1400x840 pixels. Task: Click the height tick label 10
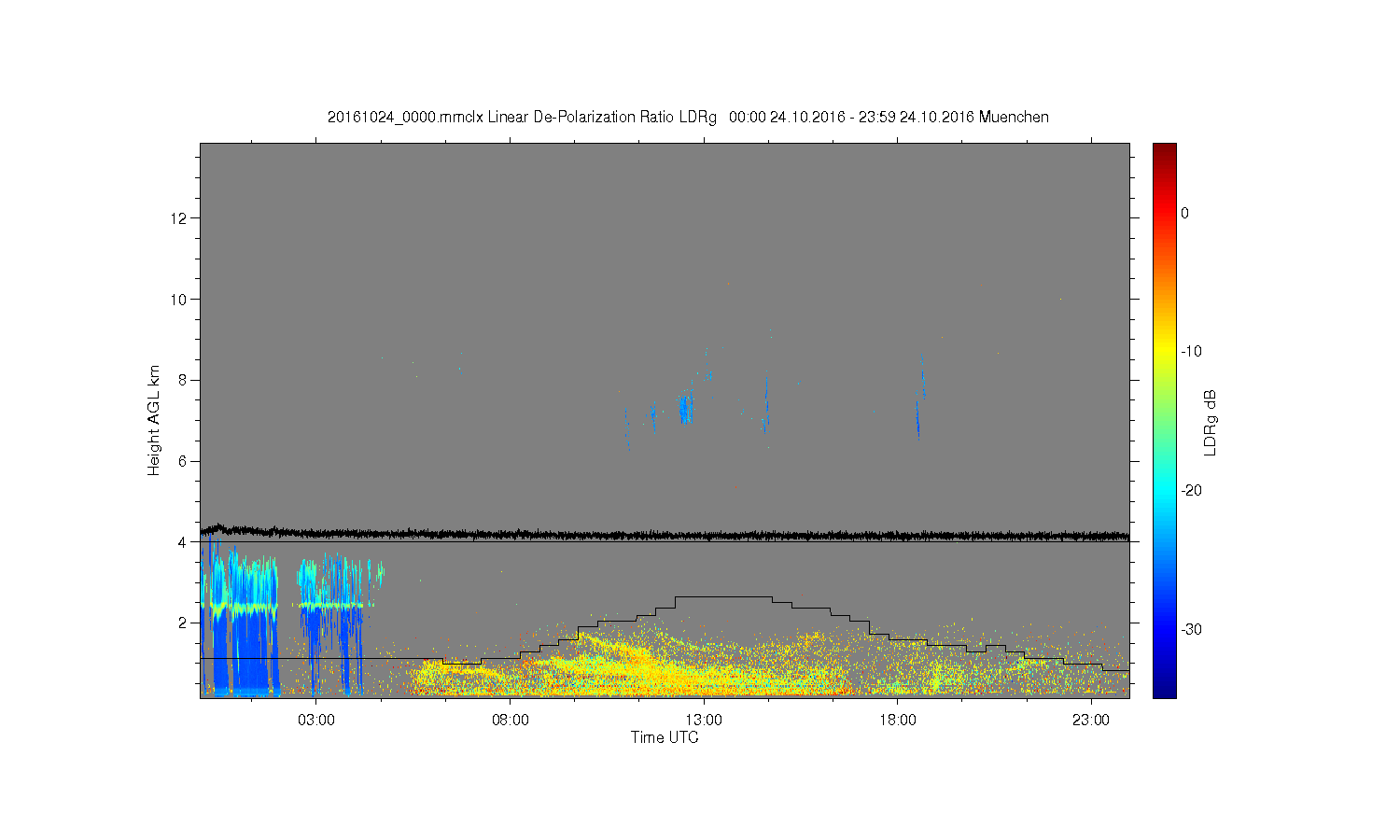(179, 300)
